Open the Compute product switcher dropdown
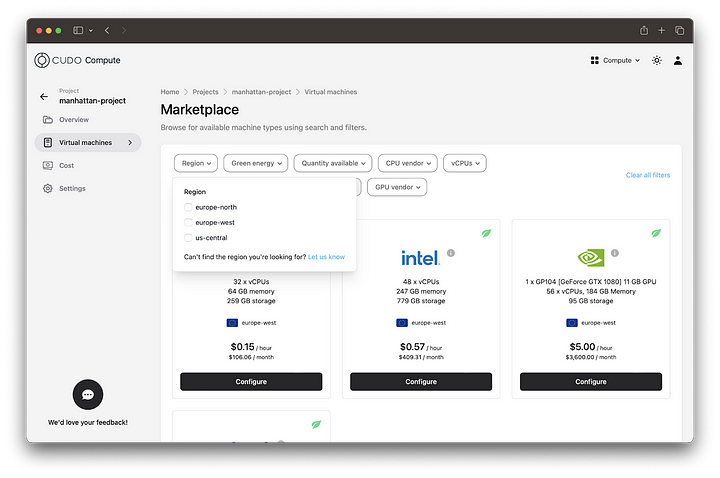The height and width of the screenshot is (478, 720). pos(615,60)
